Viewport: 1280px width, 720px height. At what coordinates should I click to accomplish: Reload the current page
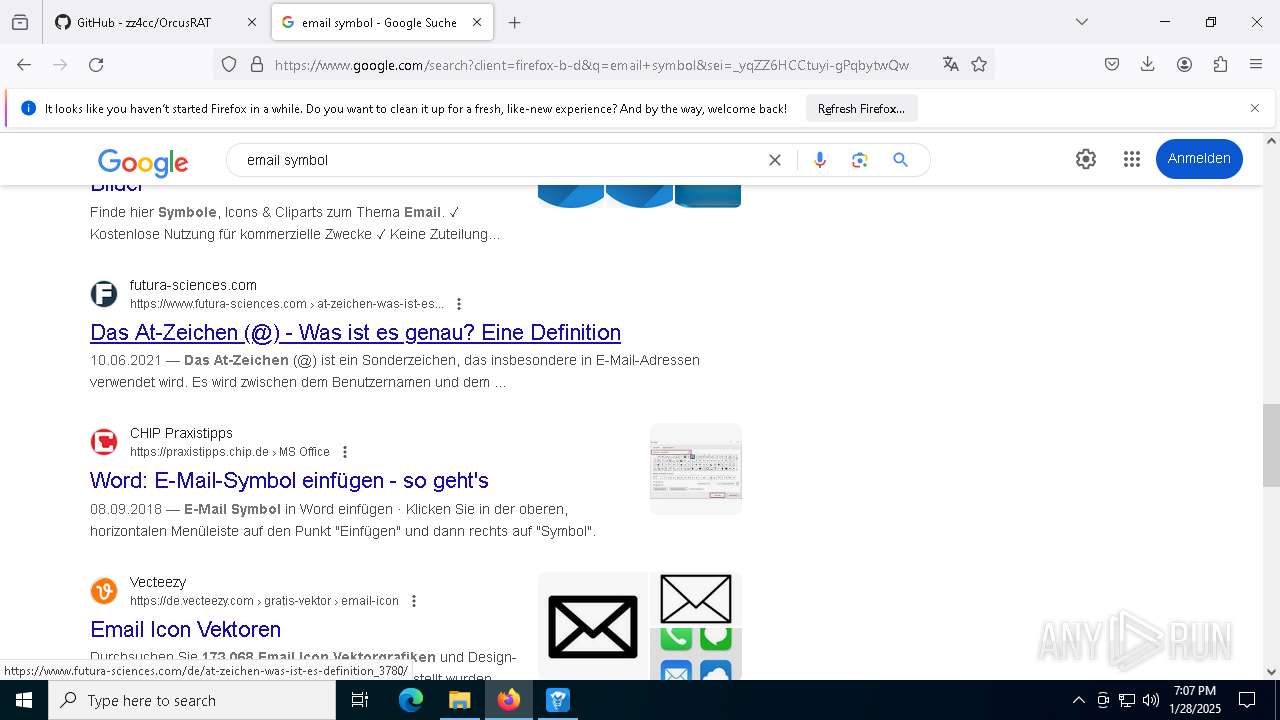click(96, 64)
